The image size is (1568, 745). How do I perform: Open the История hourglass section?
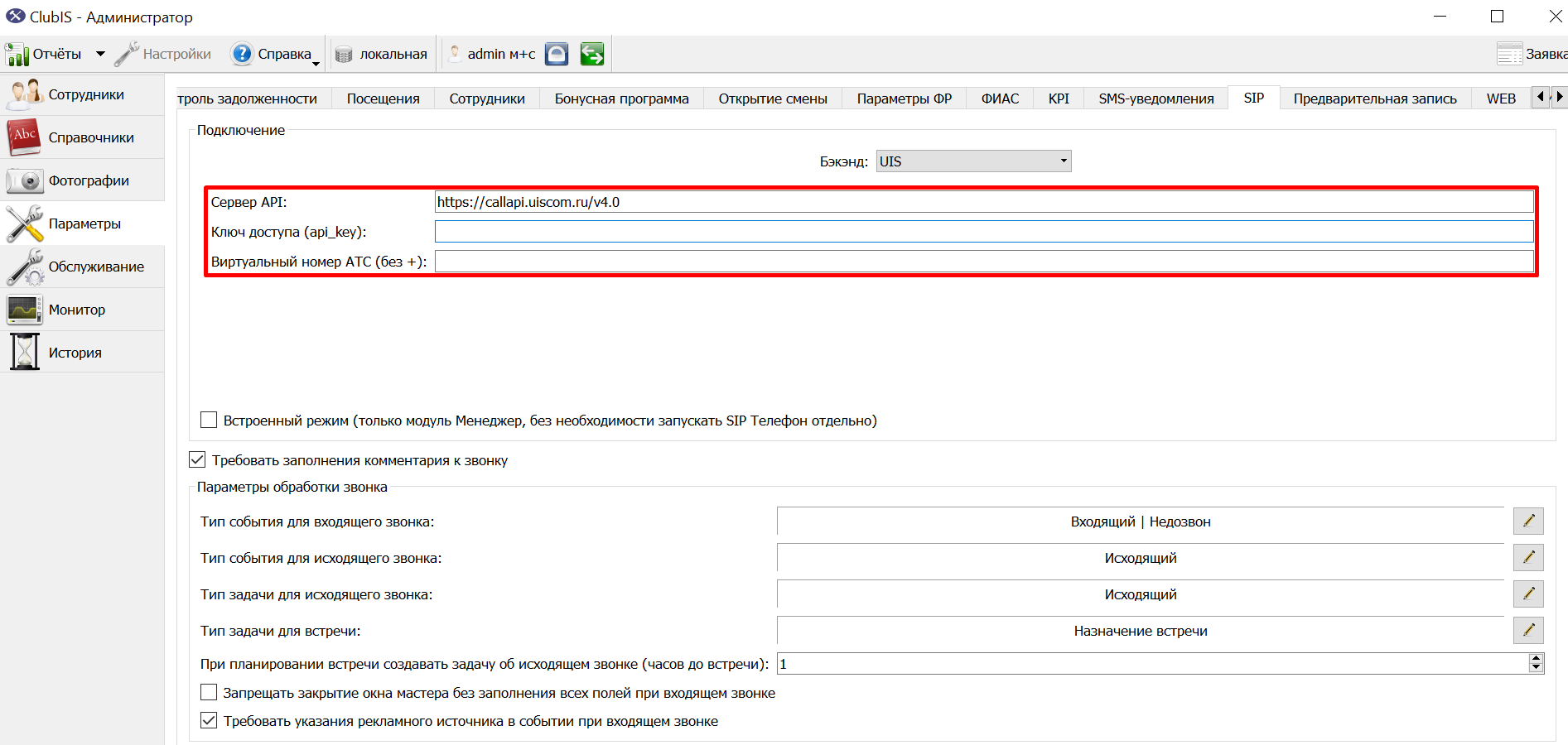82,353
